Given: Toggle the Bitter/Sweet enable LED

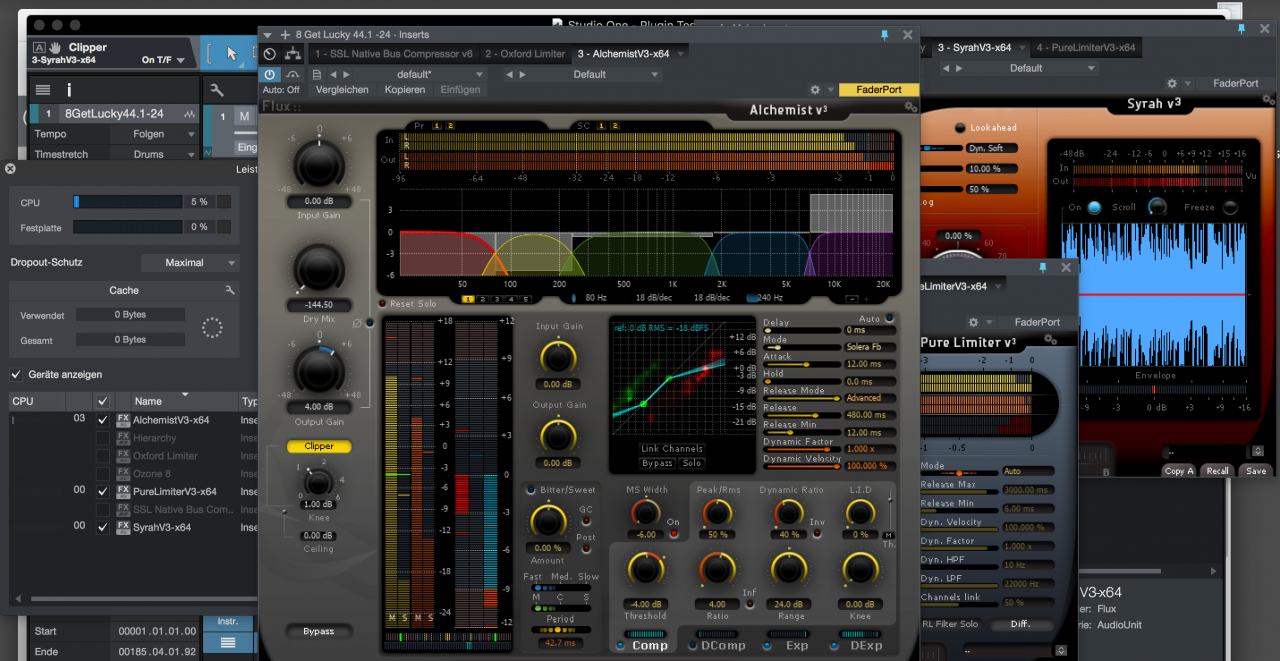Looking at the screenshot, I should pyautogui.click(x=531, y=489).
